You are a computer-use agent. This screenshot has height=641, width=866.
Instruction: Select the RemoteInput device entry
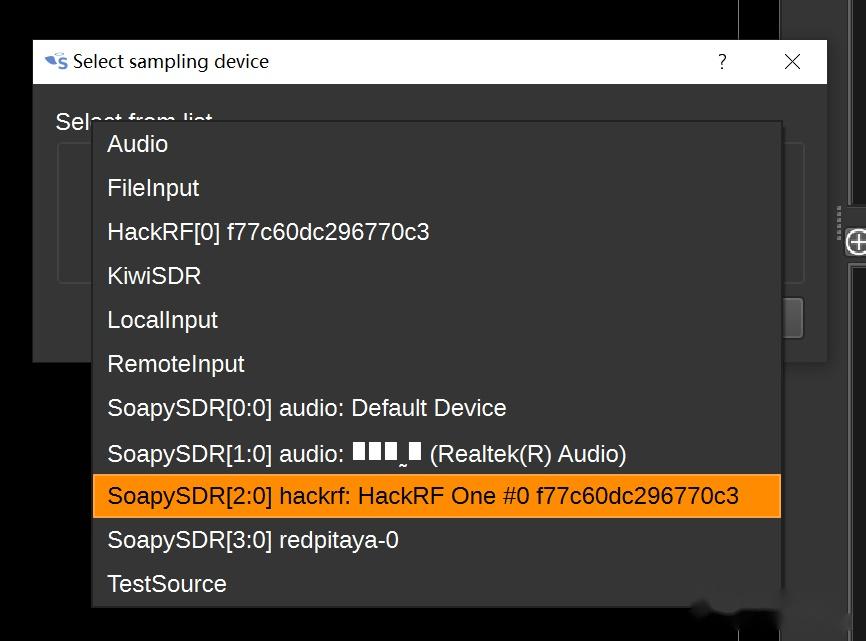coord(175,363)
